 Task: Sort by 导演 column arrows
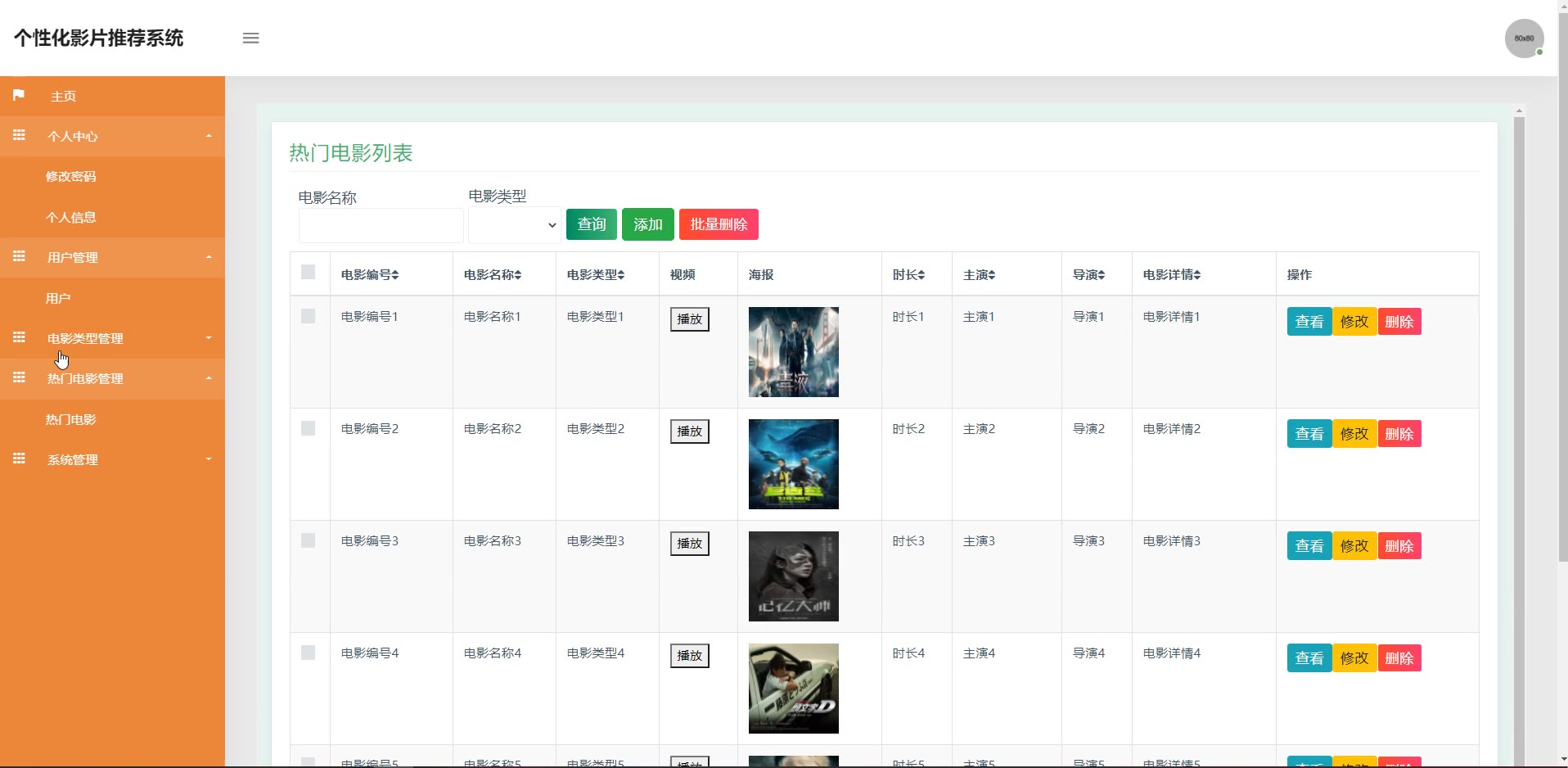click(1102, 275)
